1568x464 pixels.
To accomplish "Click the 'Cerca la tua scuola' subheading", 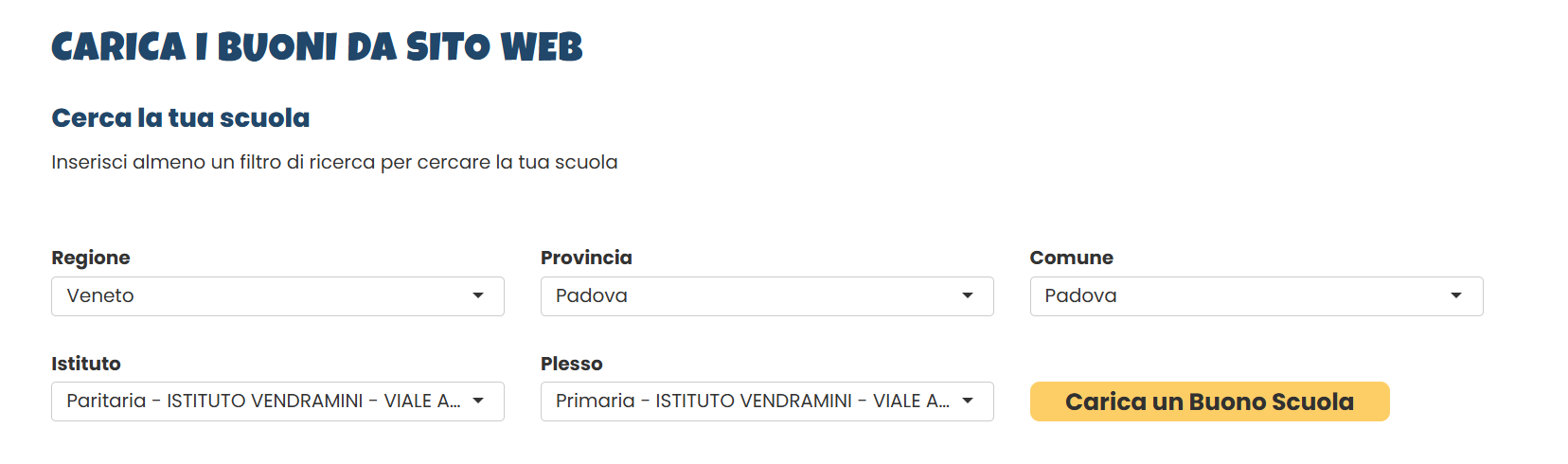I will coord(181,118).
